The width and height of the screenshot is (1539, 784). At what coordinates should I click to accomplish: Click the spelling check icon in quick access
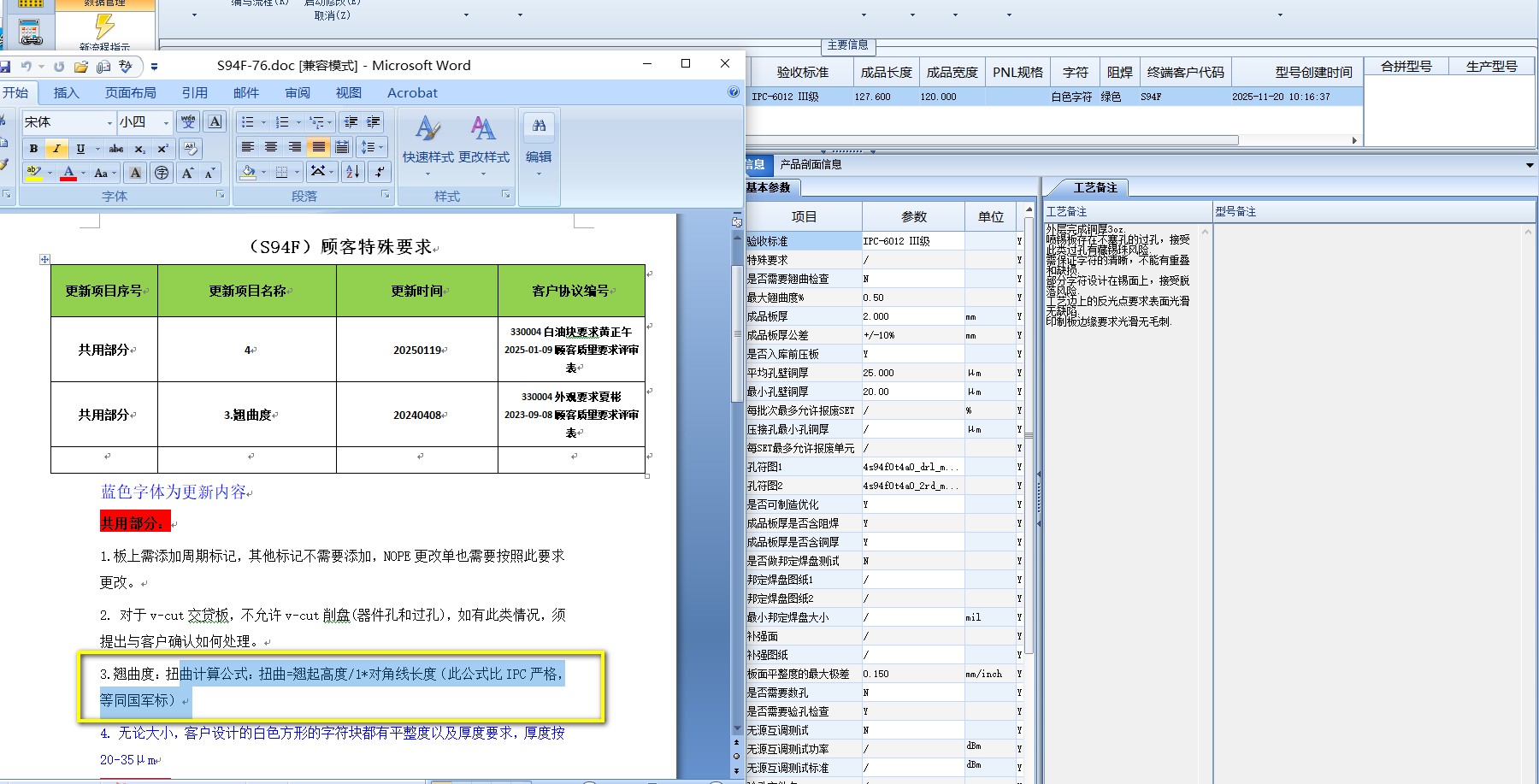click(x=126, y=66)
